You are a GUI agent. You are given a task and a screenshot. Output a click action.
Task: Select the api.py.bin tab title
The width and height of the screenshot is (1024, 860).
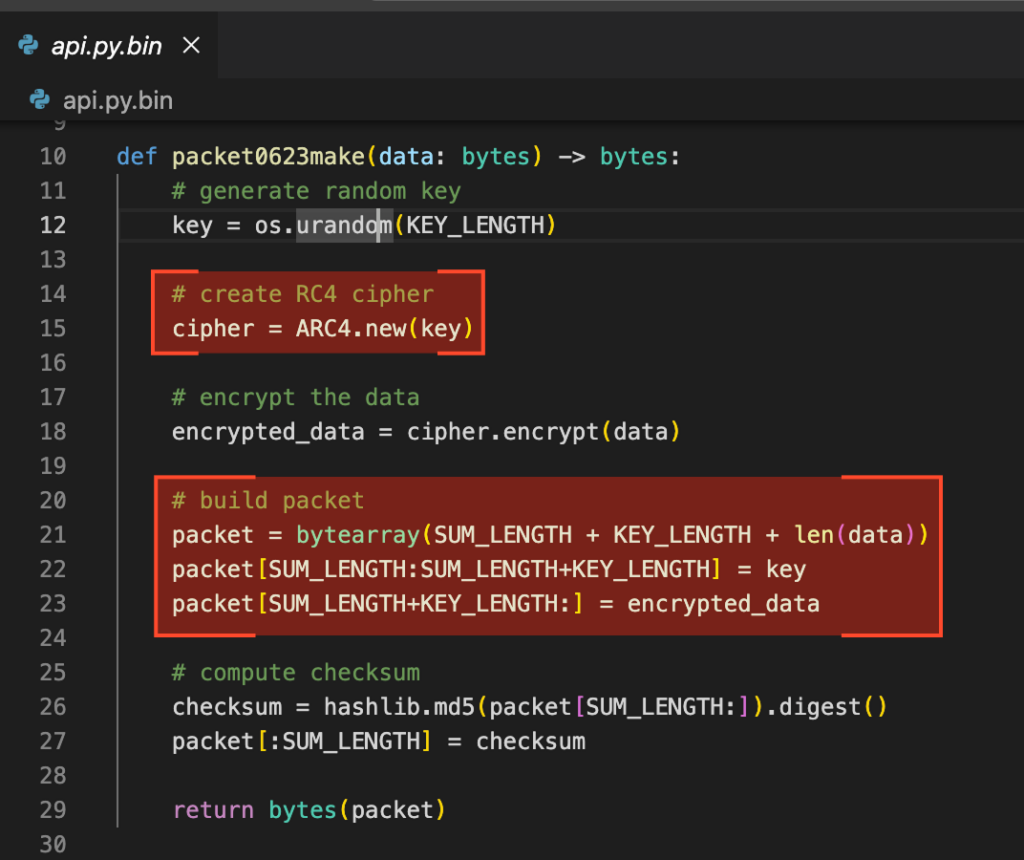point(106,47)
